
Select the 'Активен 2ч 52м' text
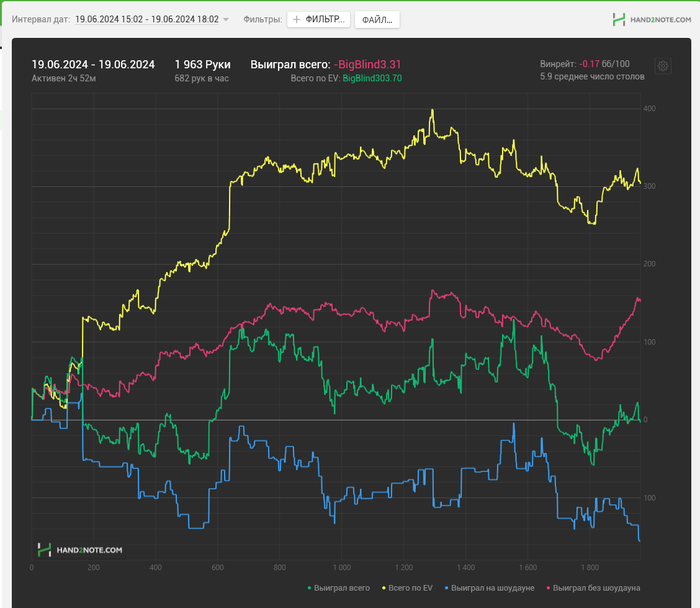[64, 78]
